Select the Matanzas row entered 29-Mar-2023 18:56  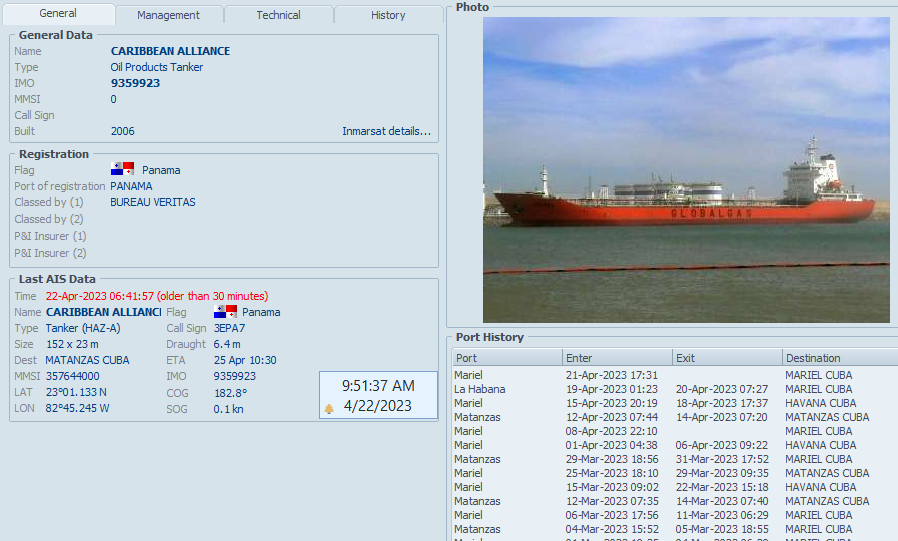point(675,459)
